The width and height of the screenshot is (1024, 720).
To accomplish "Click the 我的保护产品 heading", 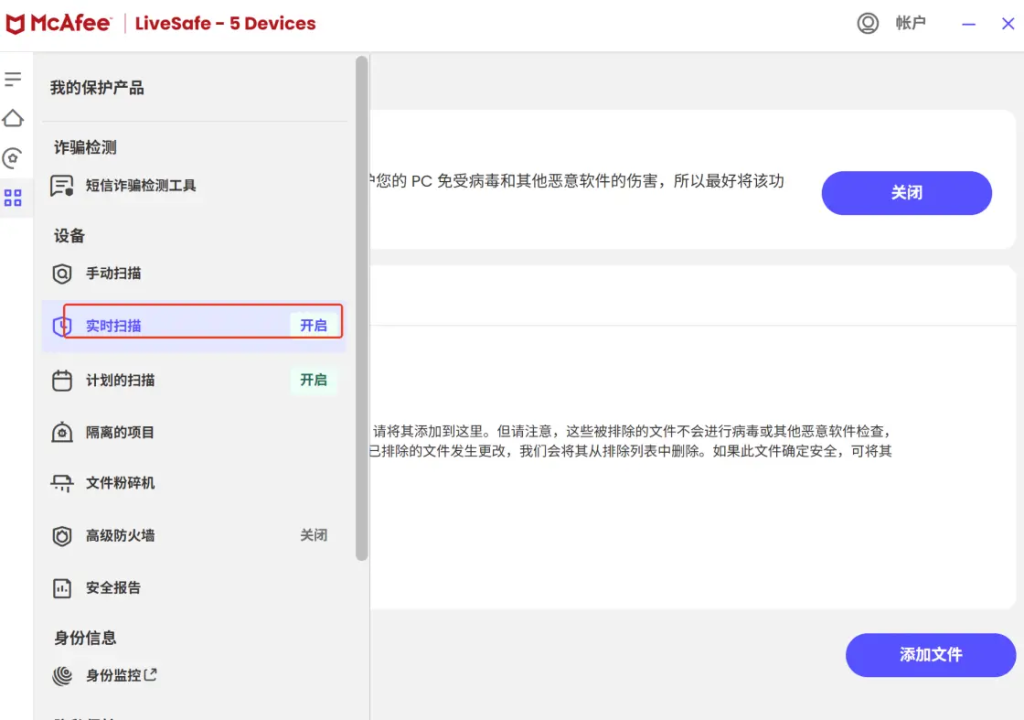I will click(x=97, y=88).
